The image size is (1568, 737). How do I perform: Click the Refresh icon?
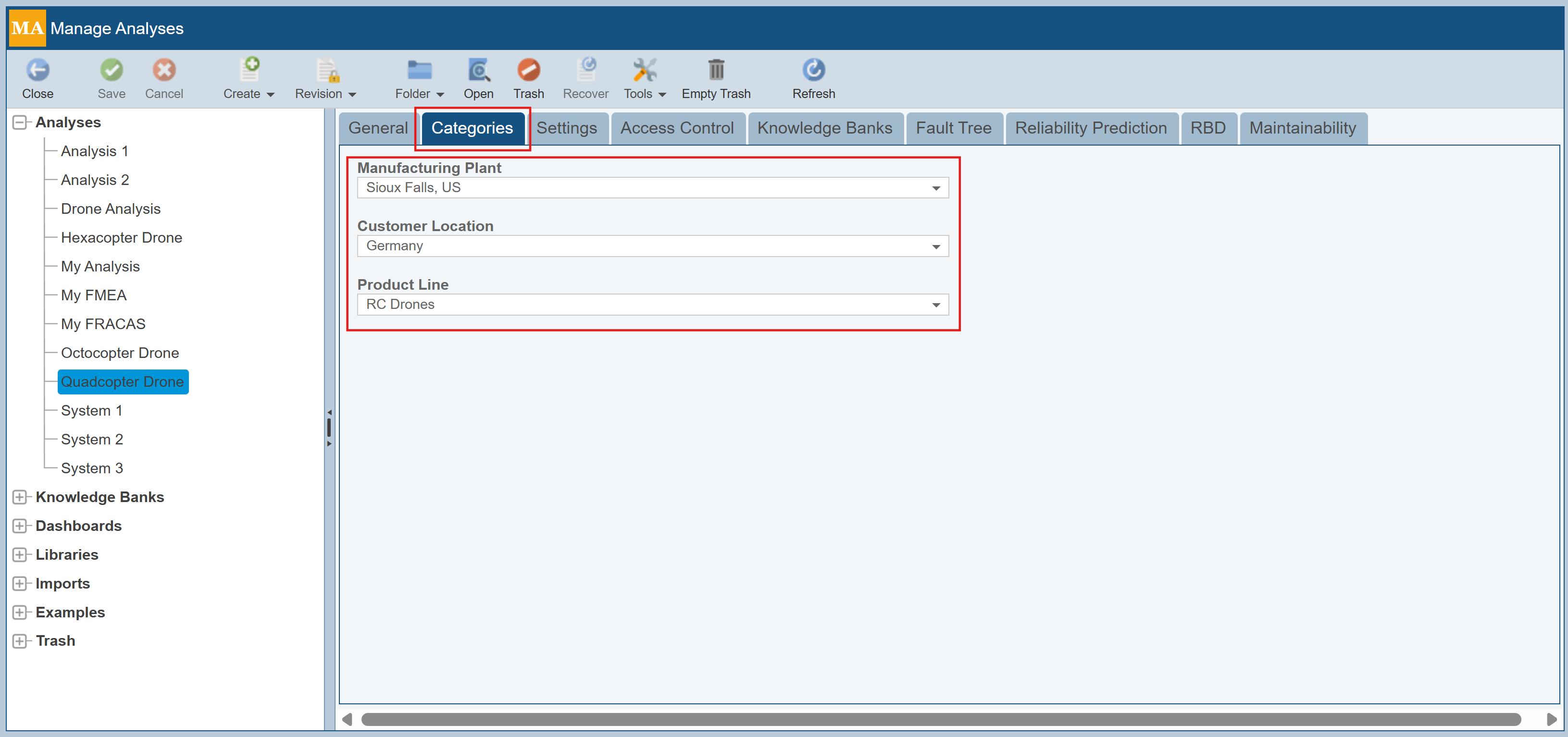pyautogui.click(x=813, y=70)
